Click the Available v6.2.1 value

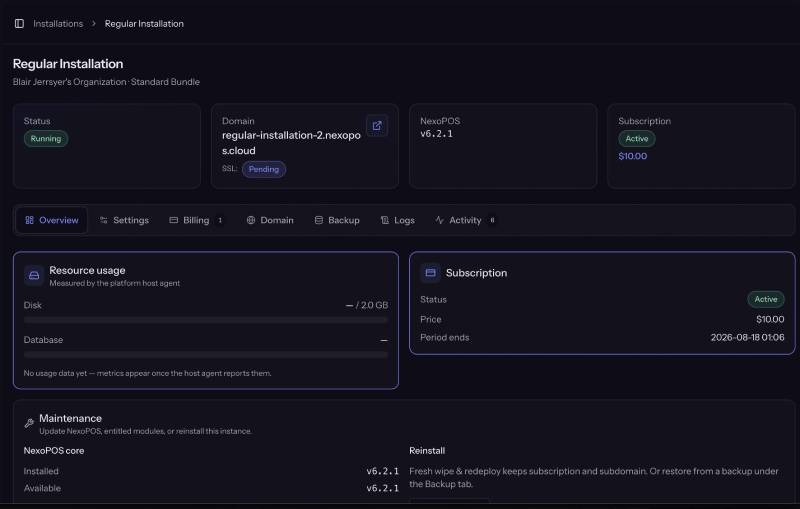click(x=383, y=488)
